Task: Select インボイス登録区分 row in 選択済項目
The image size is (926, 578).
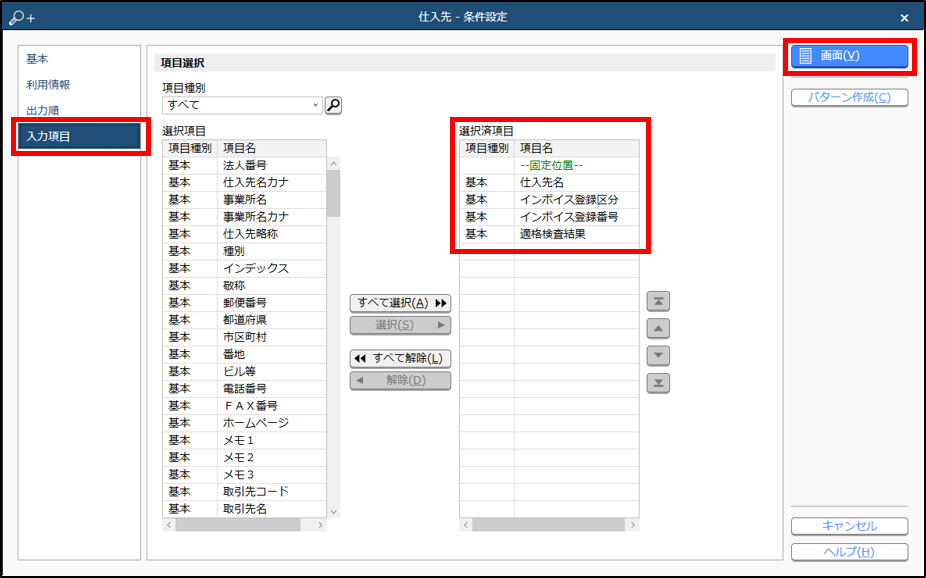Action: 549,200
